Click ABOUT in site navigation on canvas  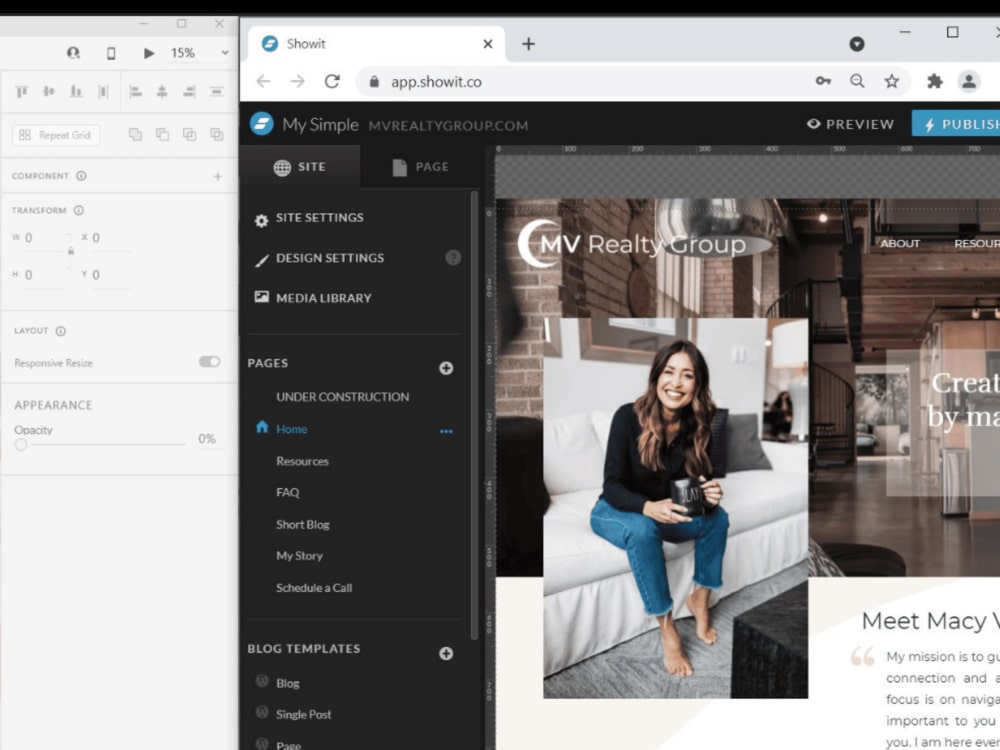click(x=900, y=244)
